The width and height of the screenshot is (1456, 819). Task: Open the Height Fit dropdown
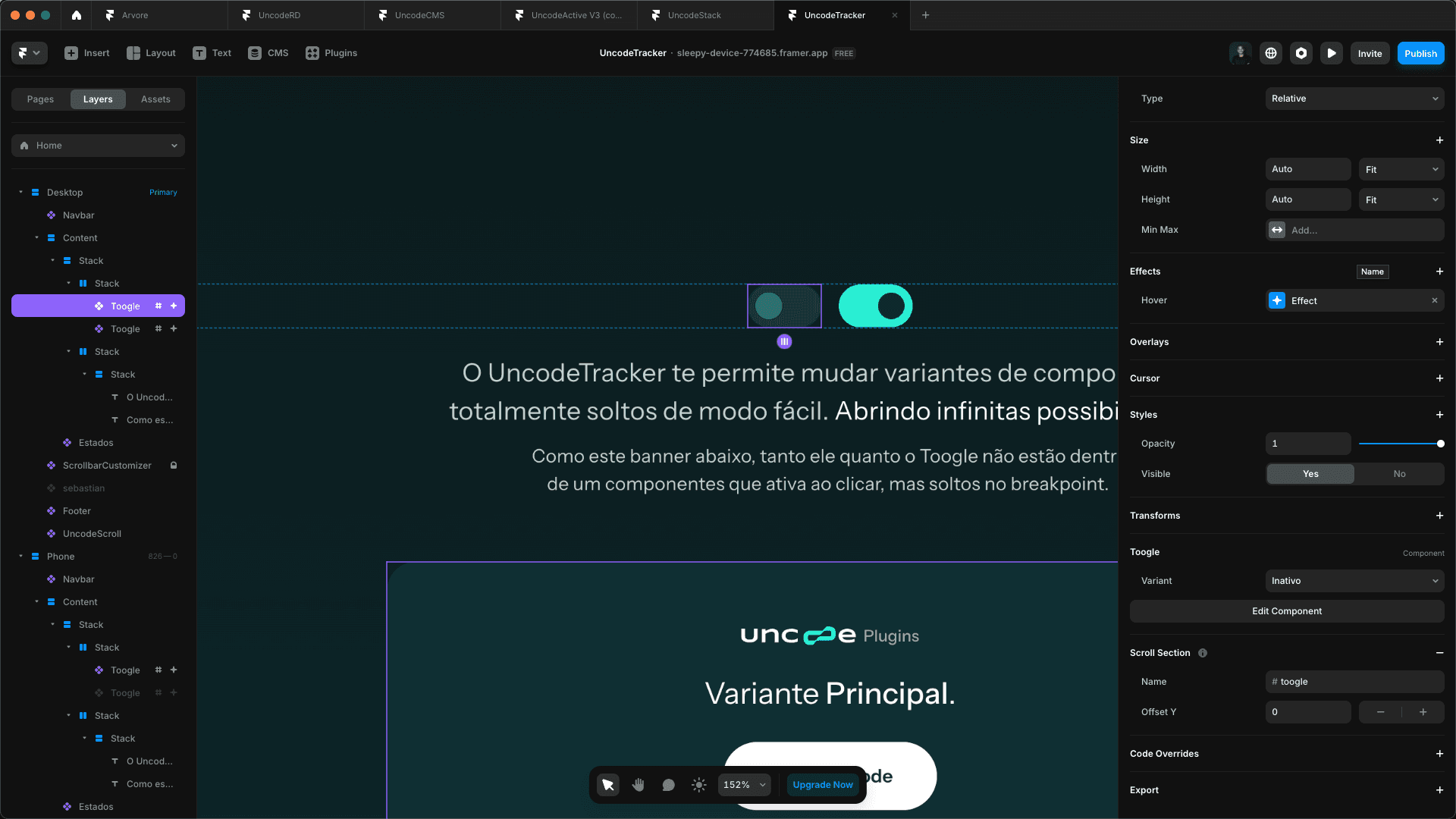1401,199
